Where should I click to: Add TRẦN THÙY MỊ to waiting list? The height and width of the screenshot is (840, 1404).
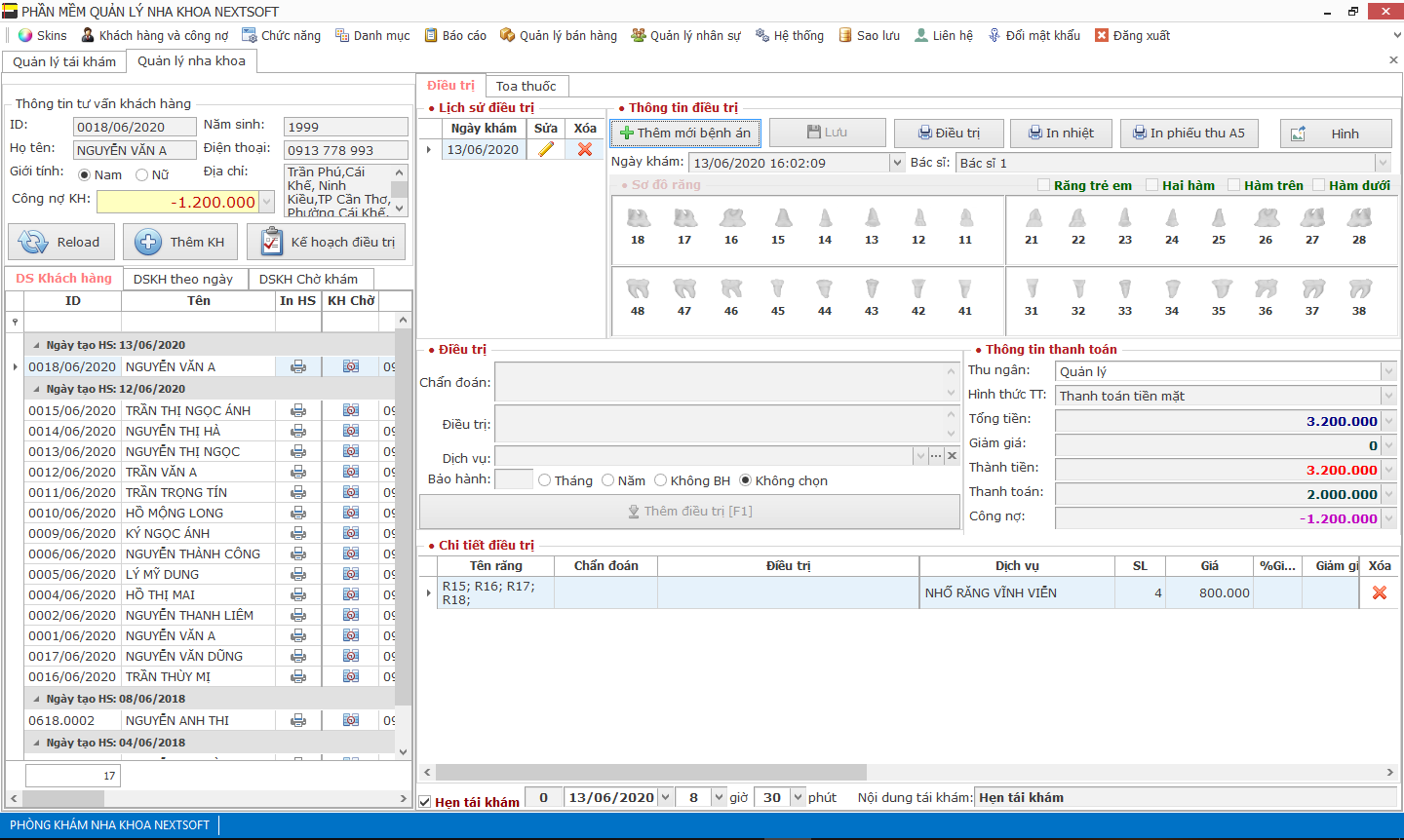pos(351,676)
